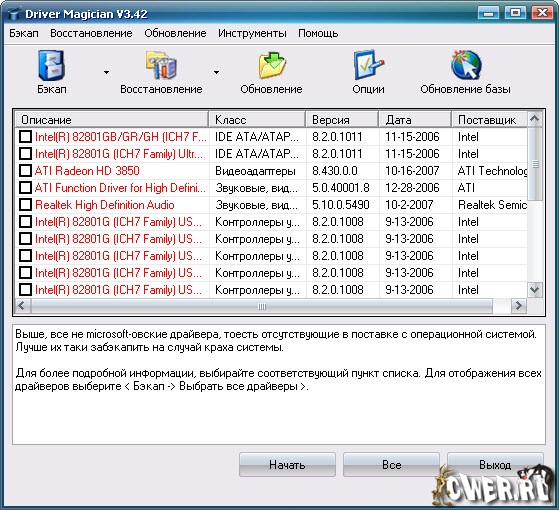Expand the dropdown arrow beside Восстановление
Screen dimensions: 559x510
[216, 72]
